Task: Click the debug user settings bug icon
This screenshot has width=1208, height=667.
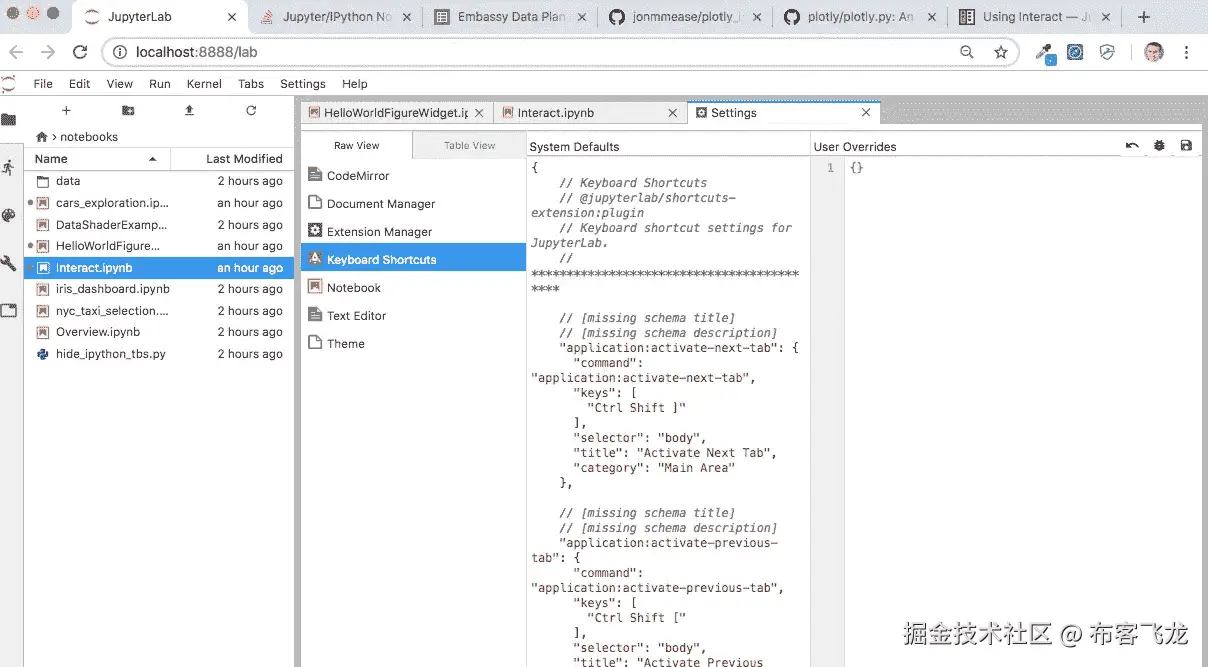Action: click(x=1159, y=146)
